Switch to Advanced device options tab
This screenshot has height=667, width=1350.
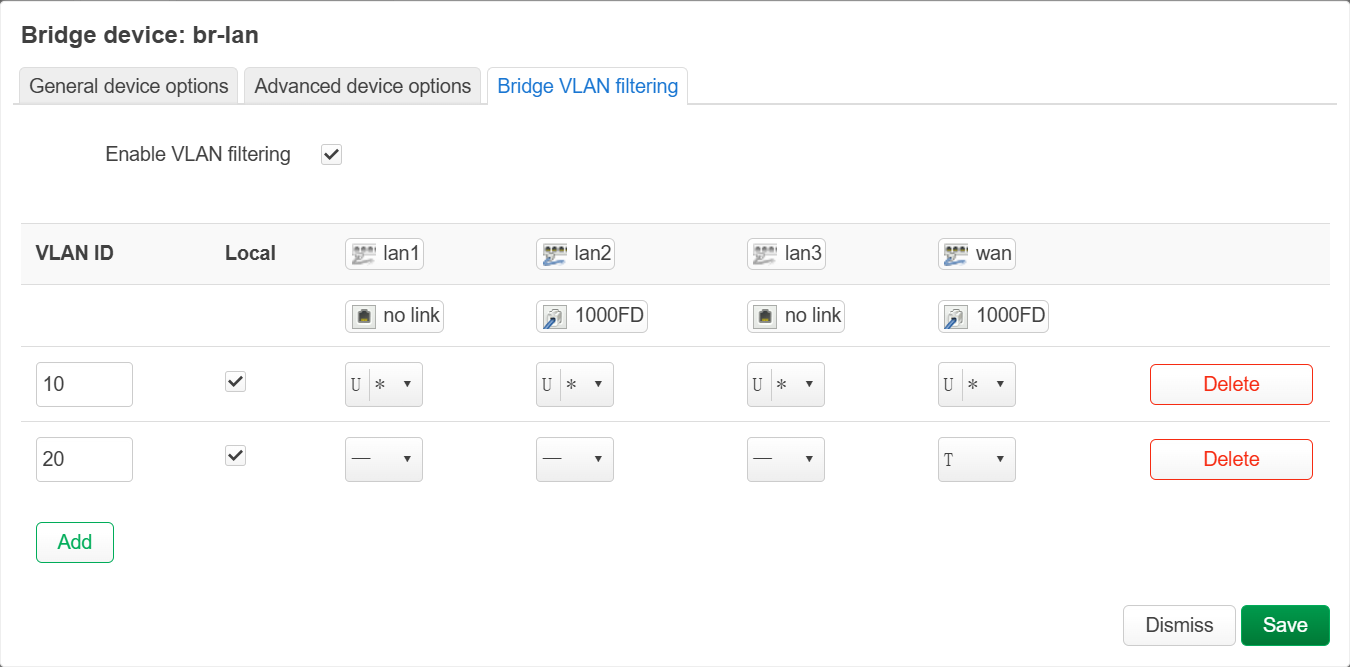coord(363,86)
